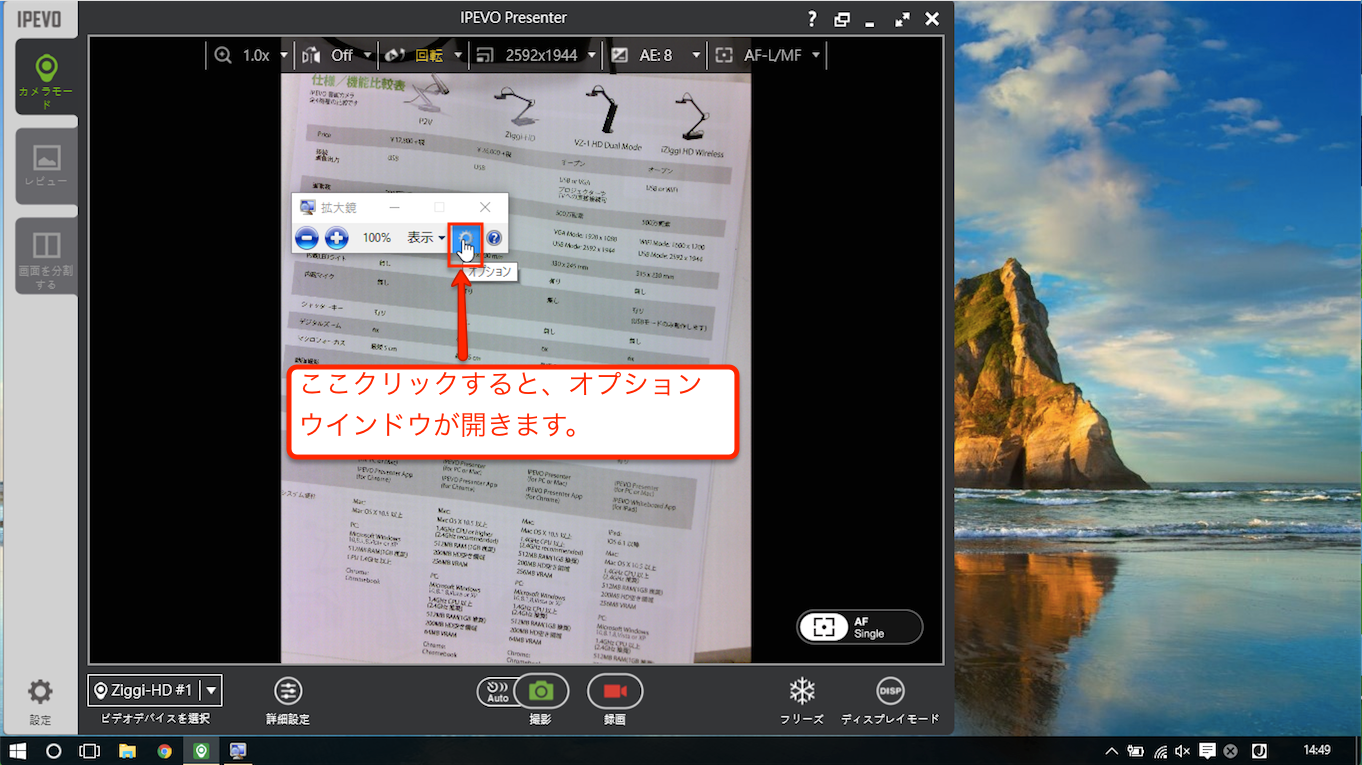This screenshot has width=1362, height=765.
Task: Open the 2592x1944 resolution dropdown
Action: [536, 56]
